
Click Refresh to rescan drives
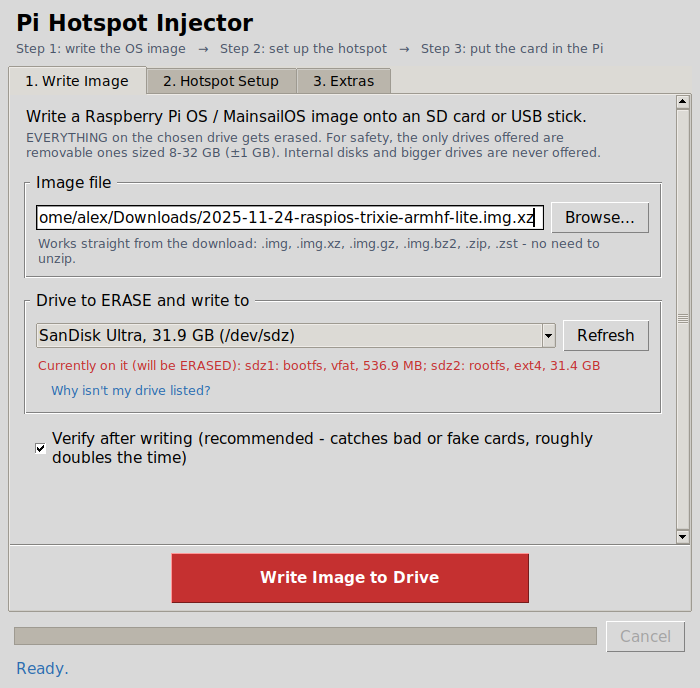point(606,335)
